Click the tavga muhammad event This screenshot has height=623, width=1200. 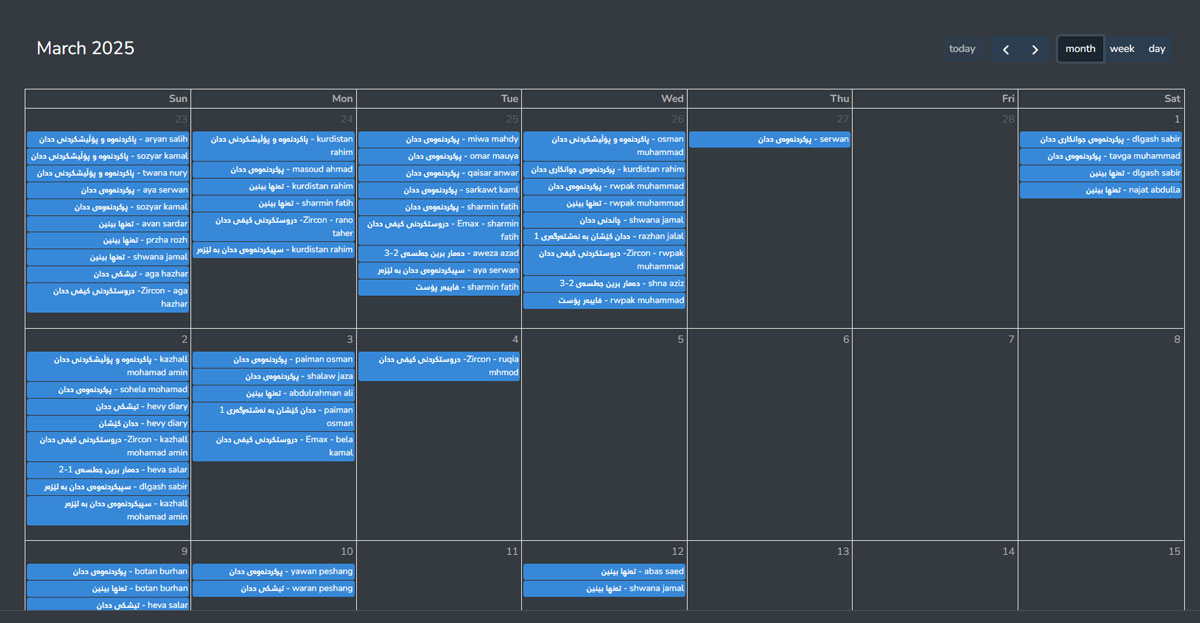[1100, 157]
